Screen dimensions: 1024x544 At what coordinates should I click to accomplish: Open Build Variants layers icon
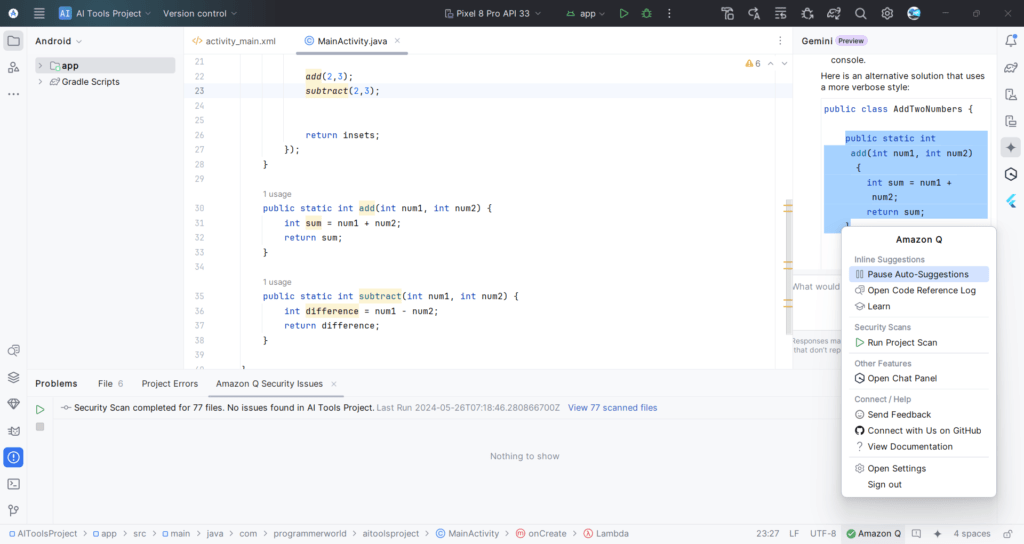(13, 377)
